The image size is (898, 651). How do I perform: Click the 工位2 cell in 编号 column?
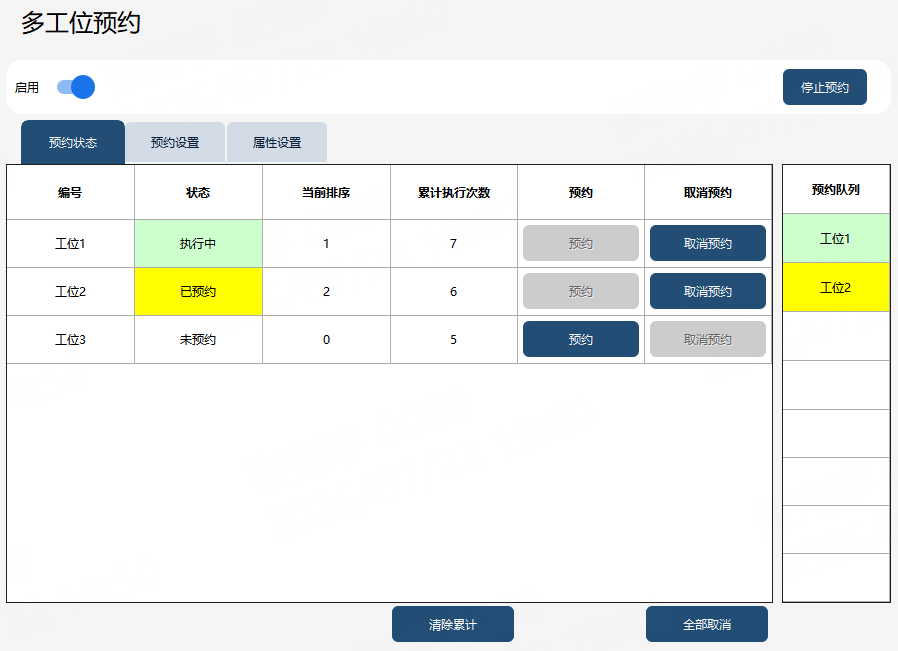point(70,291)
